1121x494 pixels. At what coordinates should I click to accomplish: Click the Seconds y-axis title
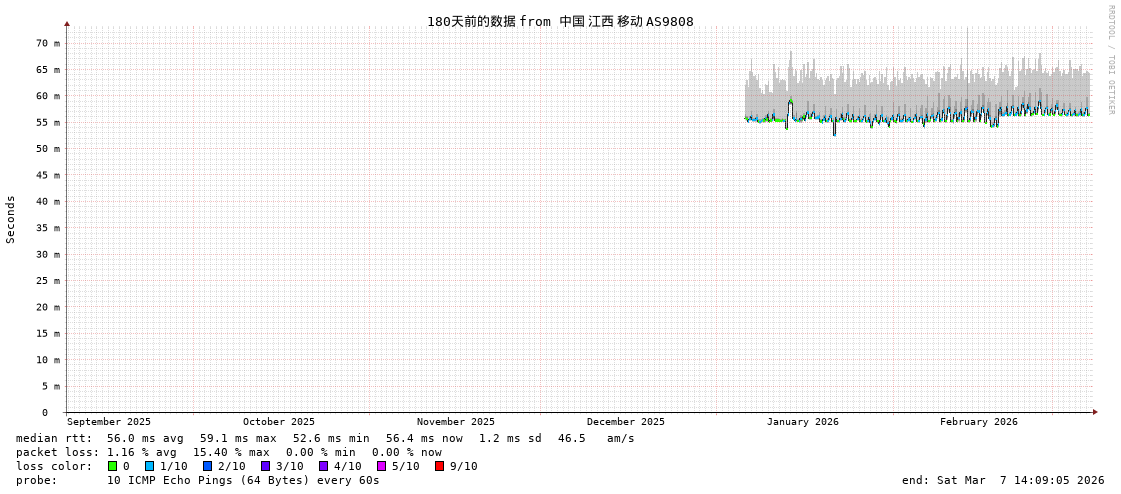pos(11,219)
